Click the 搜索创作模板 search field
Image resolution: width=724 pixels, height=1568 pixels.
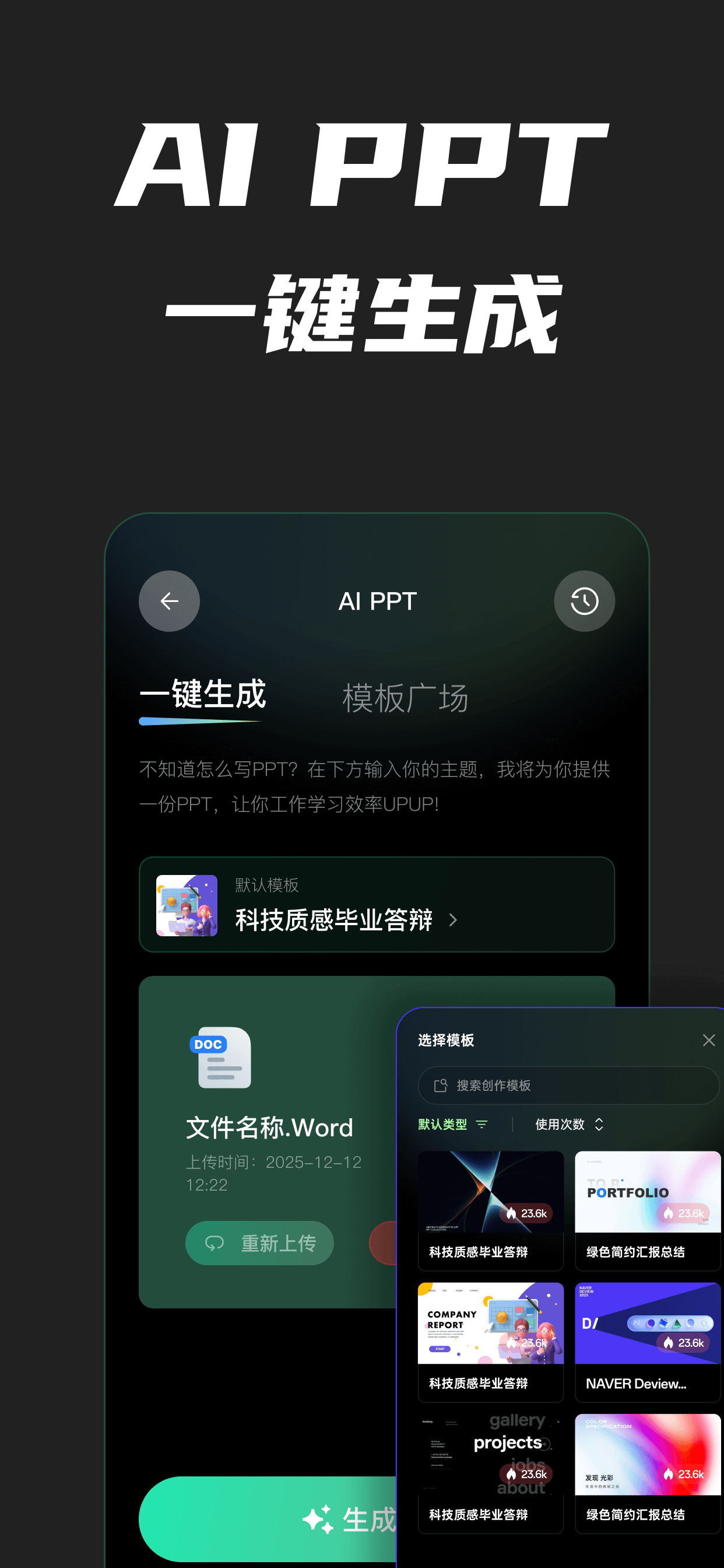568,1086
